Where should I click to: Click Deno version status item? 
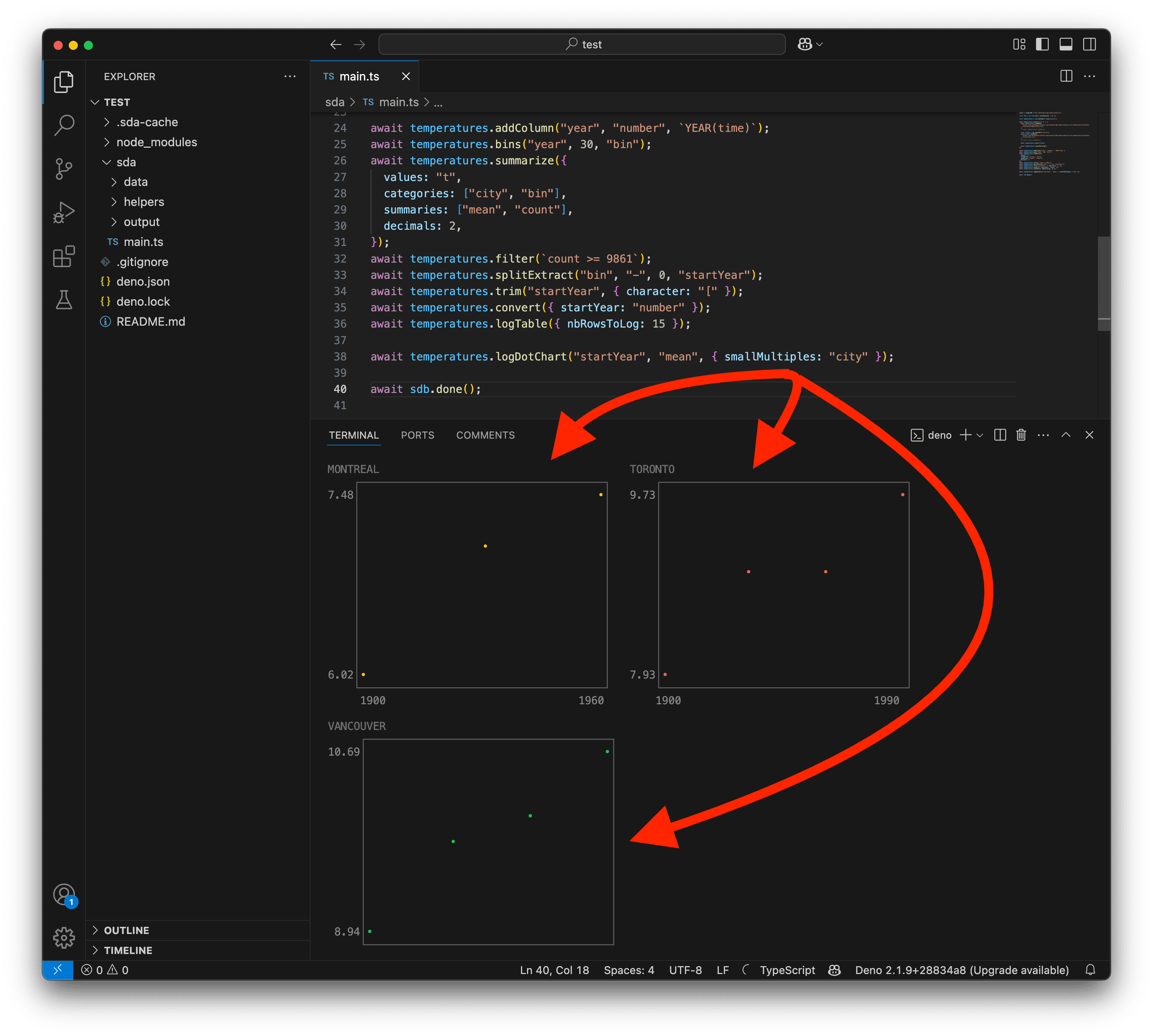[962, 970]
